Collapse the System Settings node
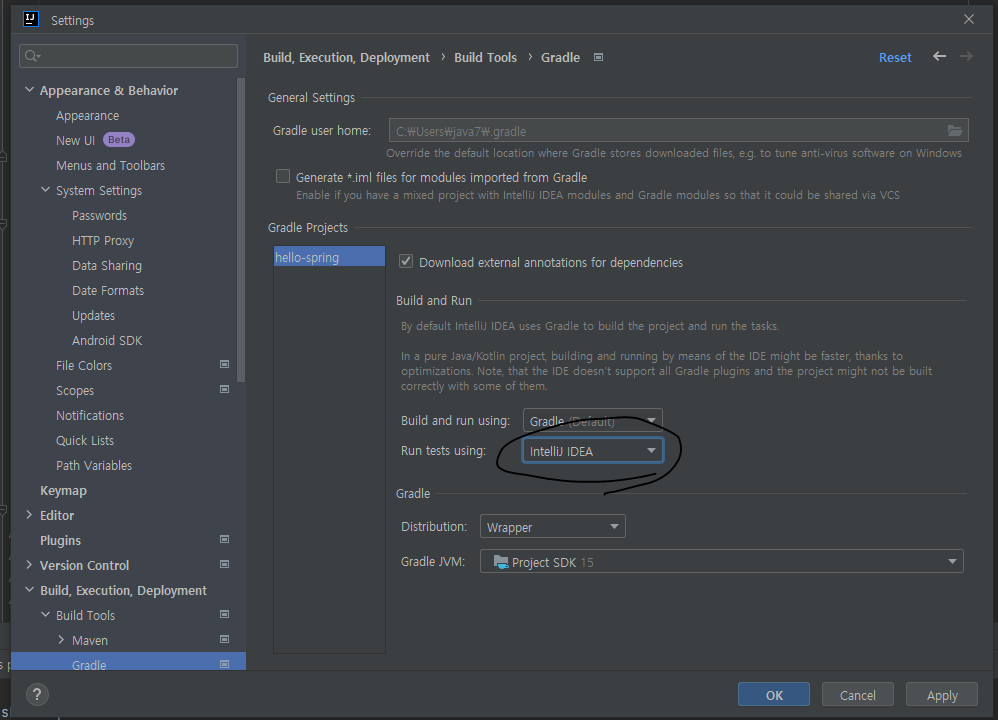998x720 pixels. coord(45,190)
